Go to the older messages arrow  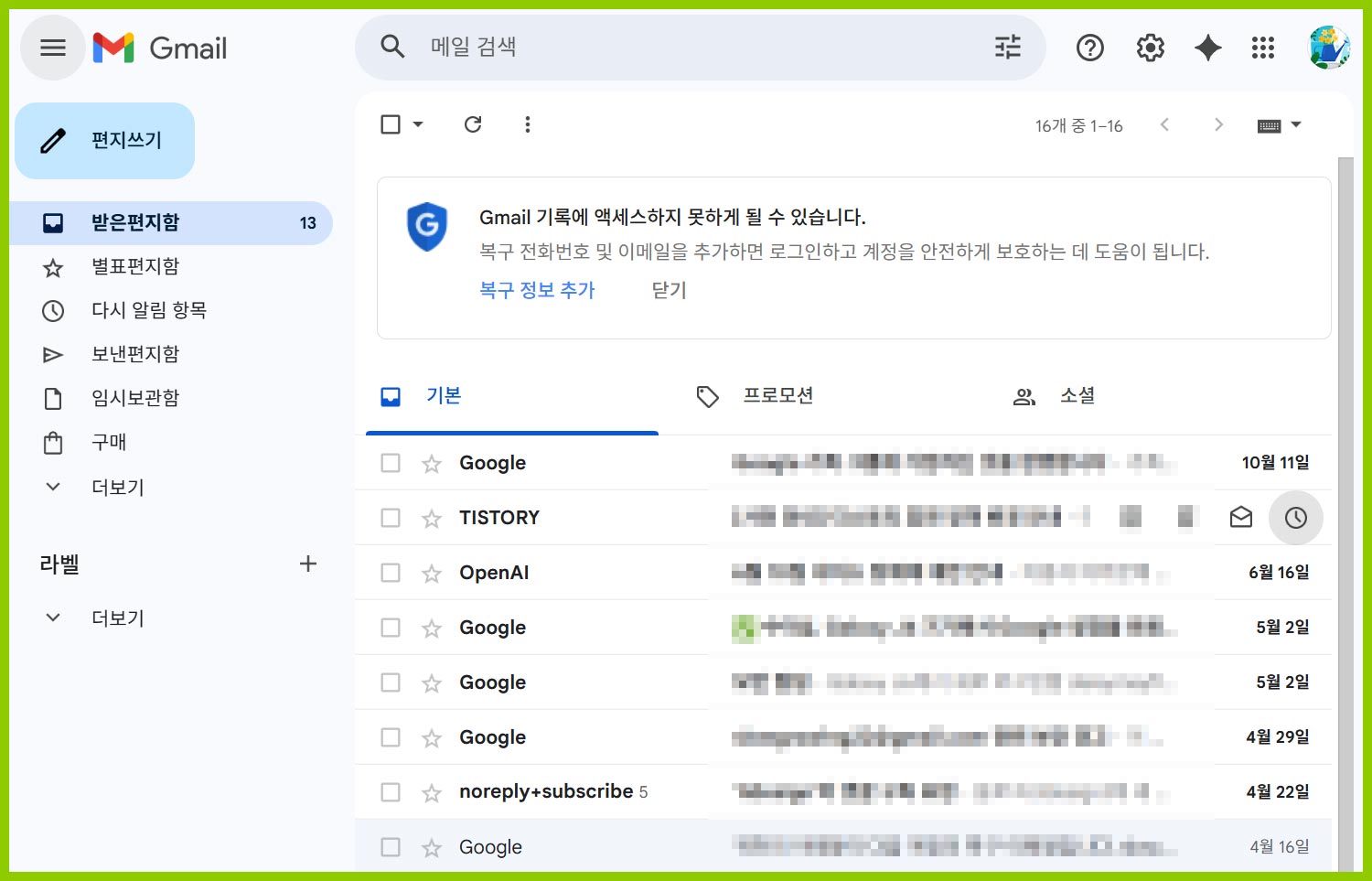pos(1218,124)
